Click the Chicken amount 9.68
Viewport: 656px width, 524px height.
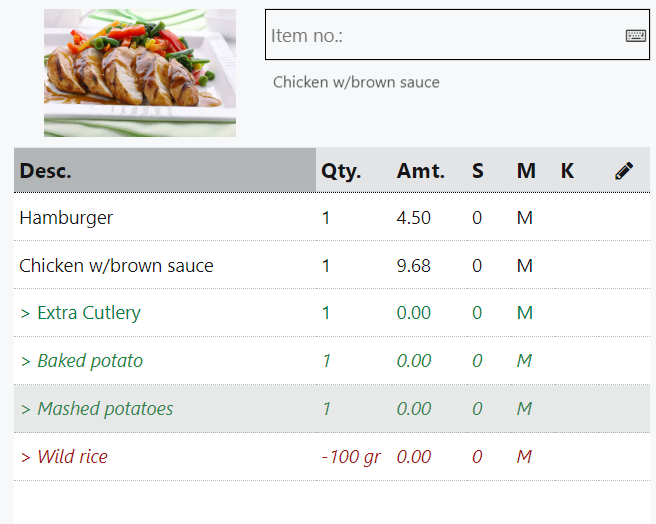tap(413, 266)
